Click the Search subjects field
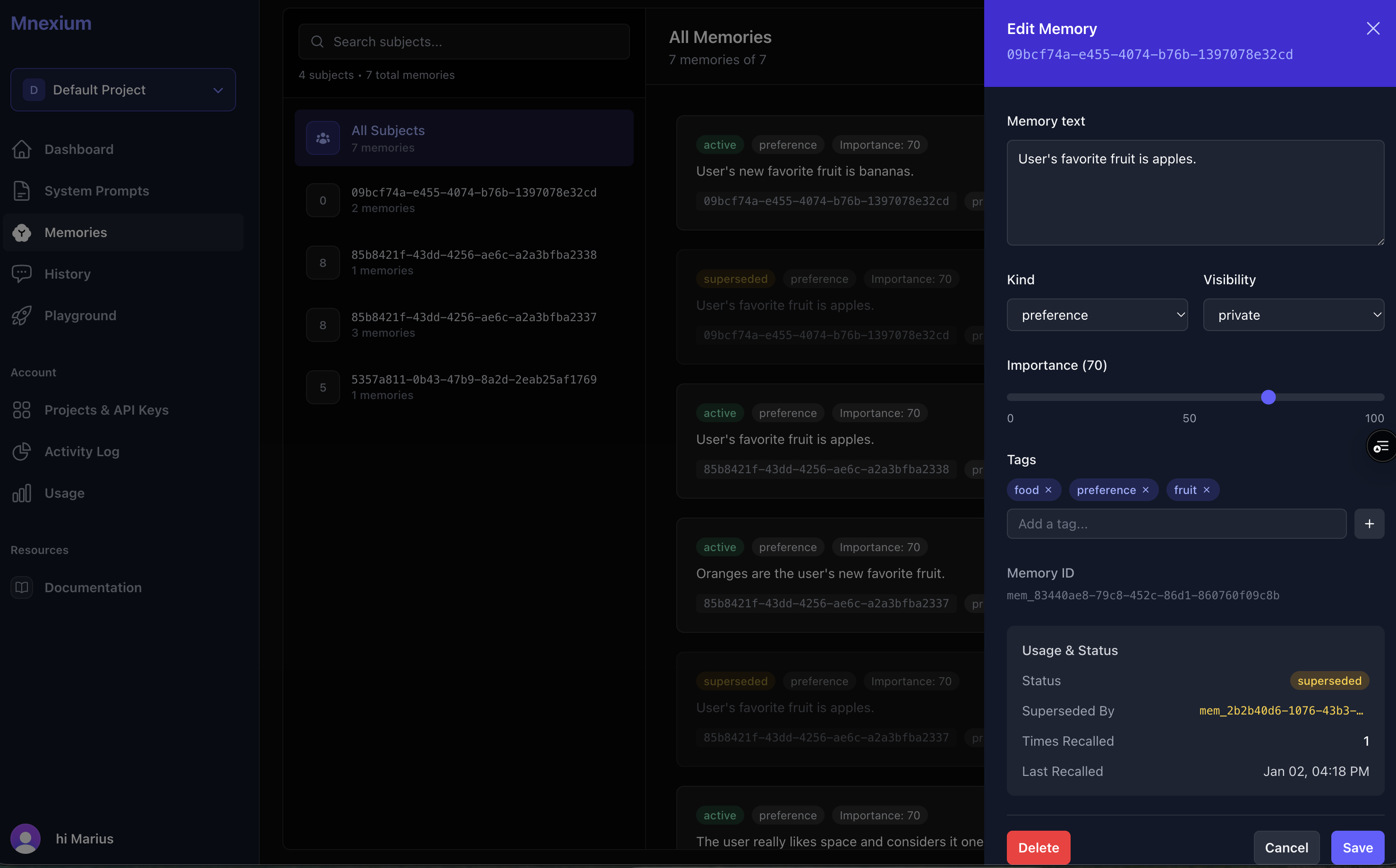The image size is (1396, 868). 464,42
